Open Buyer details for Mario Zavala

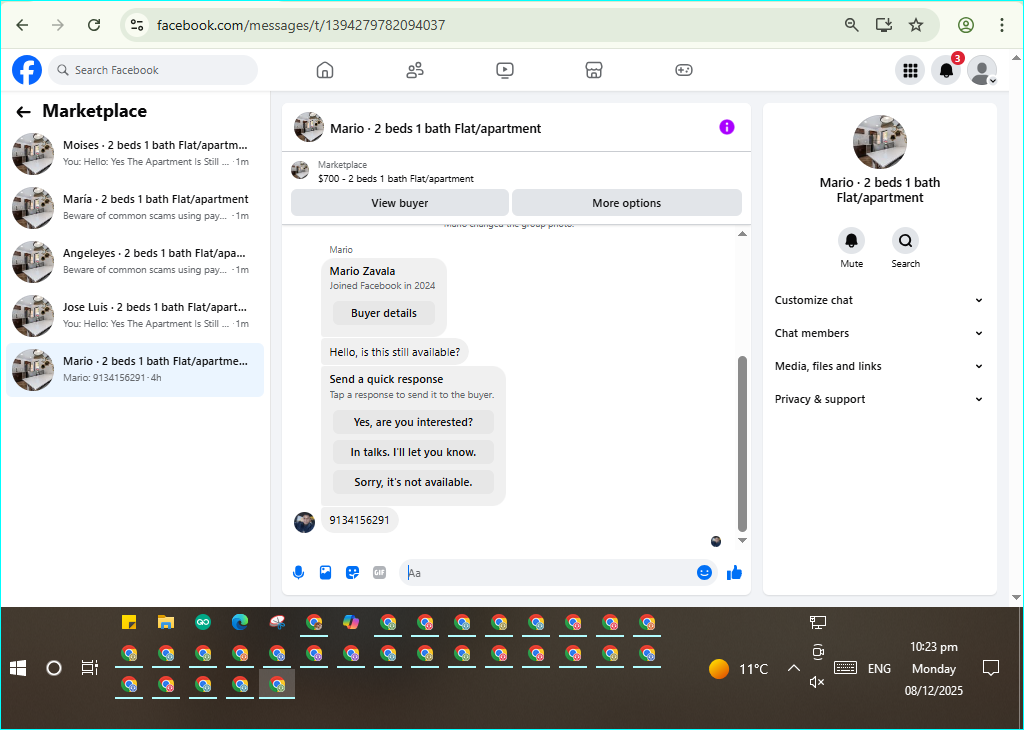(x=383, y=313)
